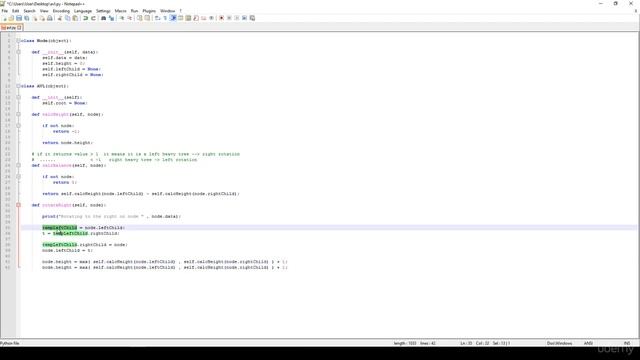Click the Copy toolbar icon

[67, 18]
